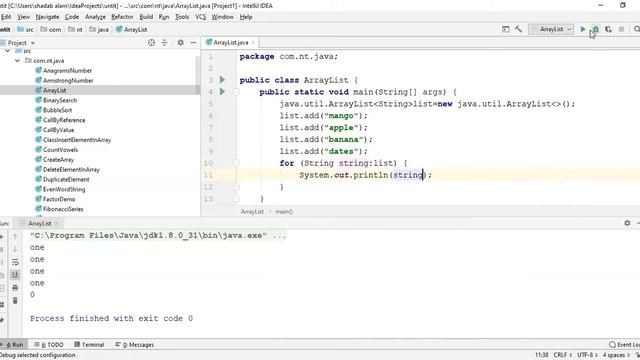The image size is (640, 360).
Task: Open the Tools menu
Action: pyautogui.click(x=182, y=17)
